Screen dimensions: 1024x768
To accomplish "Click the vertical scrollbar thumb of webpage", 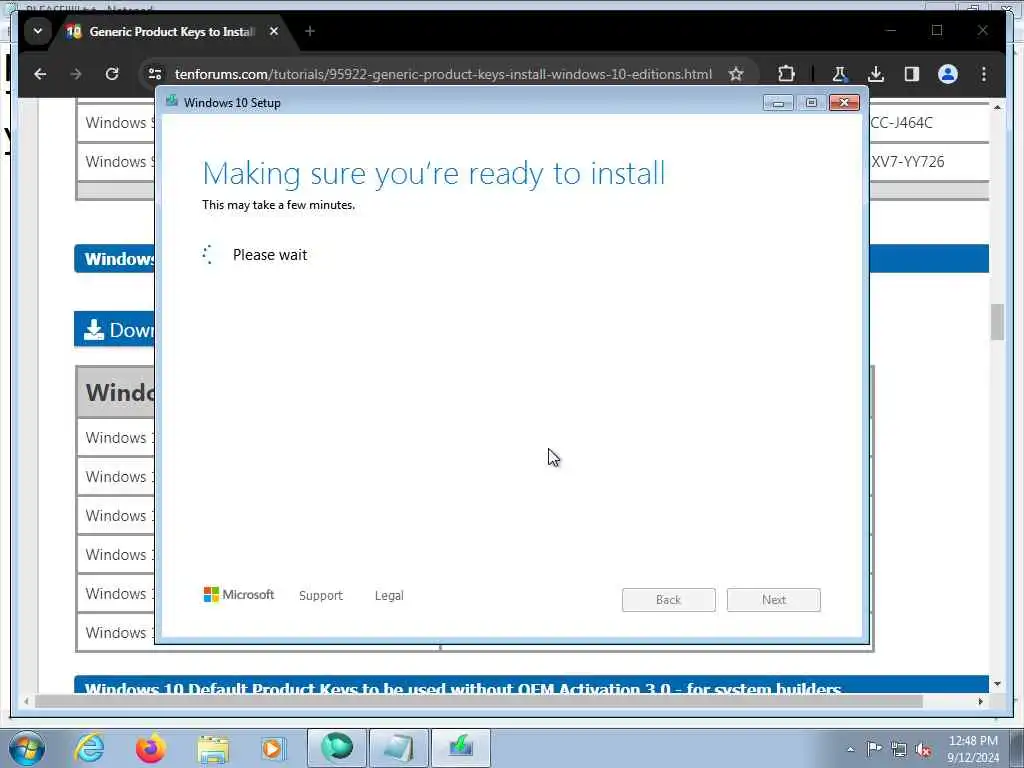I will click(x=997, y=322).
